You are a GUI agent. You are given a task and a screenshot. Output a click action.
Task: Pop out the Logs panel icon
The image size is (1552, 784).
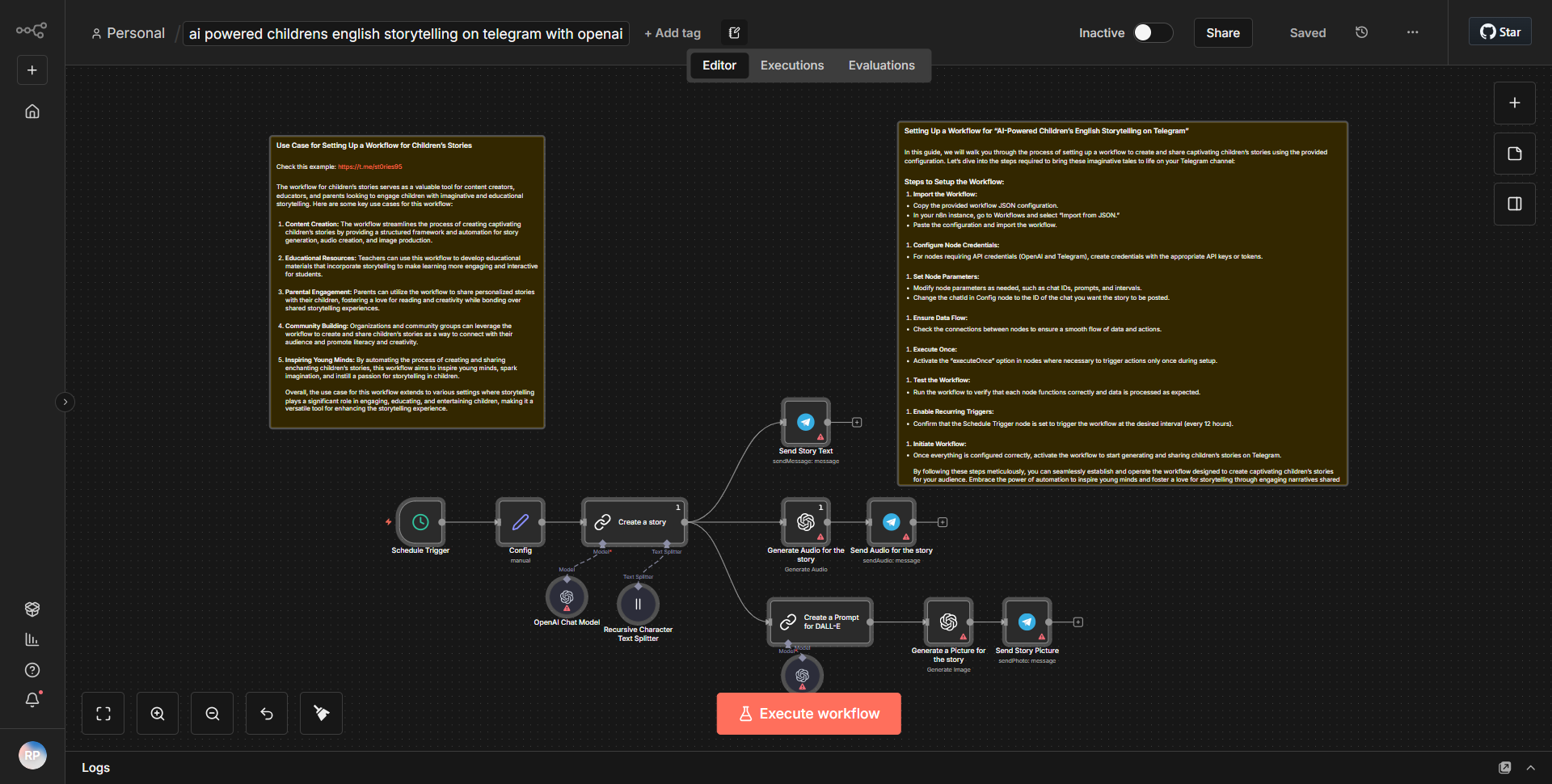(1504, 768)
